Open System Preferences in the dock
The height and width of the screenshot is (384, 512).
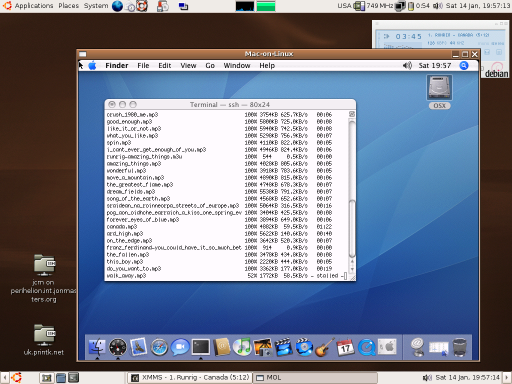[387, 347]
